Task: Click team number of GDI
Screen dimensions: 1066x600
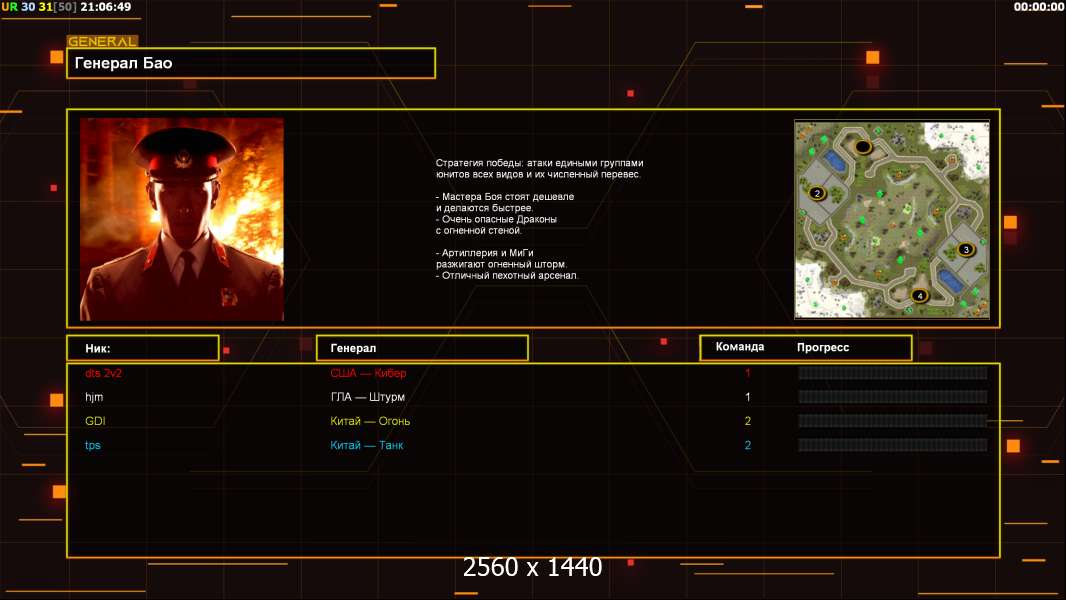Action: 748,421
